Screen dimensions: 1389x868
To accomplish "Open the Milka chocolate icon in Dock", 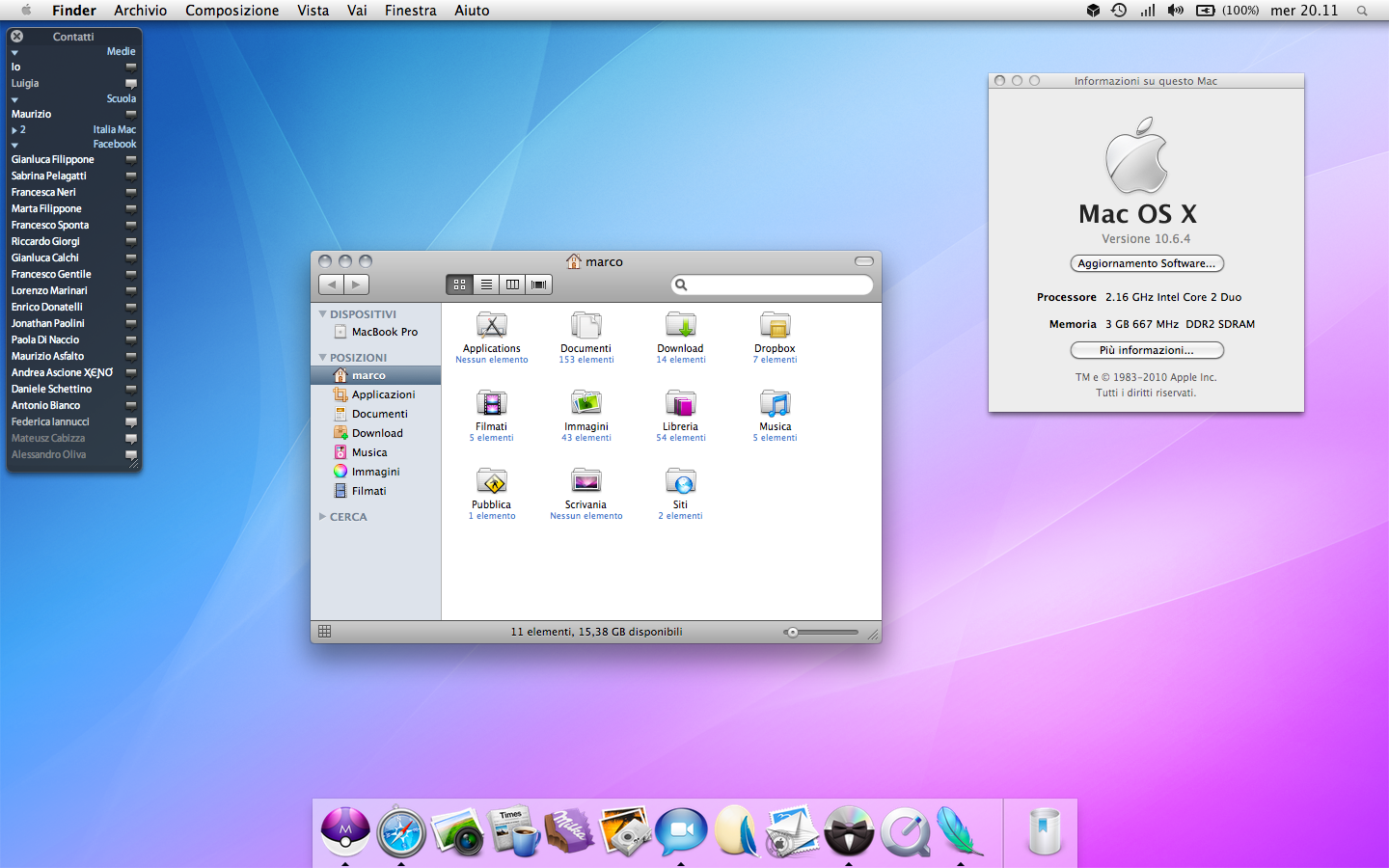I will (x=569, y=831).
